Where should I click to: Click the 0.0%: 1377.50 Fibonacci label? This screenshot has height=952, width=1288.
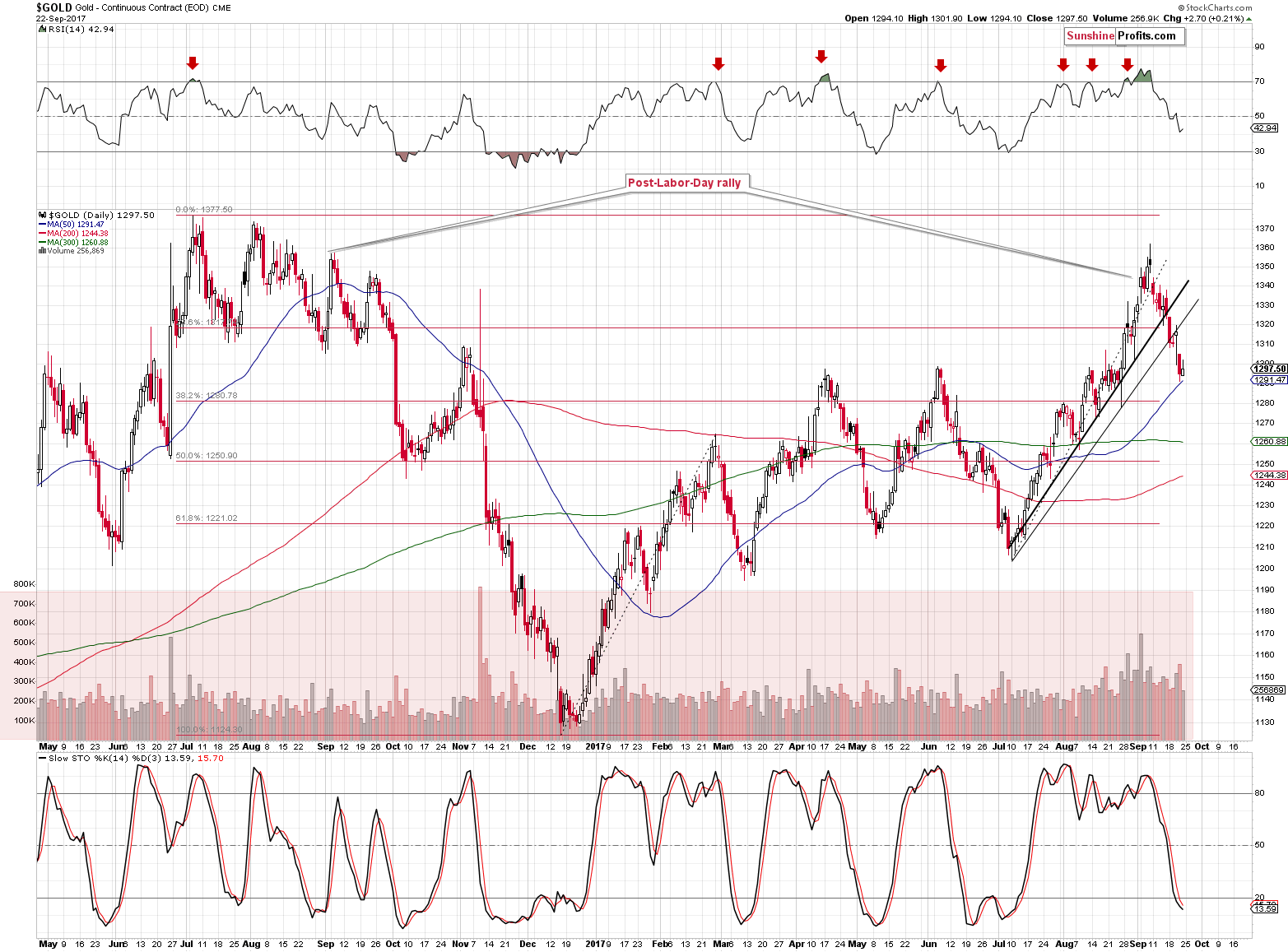point(204,210)
